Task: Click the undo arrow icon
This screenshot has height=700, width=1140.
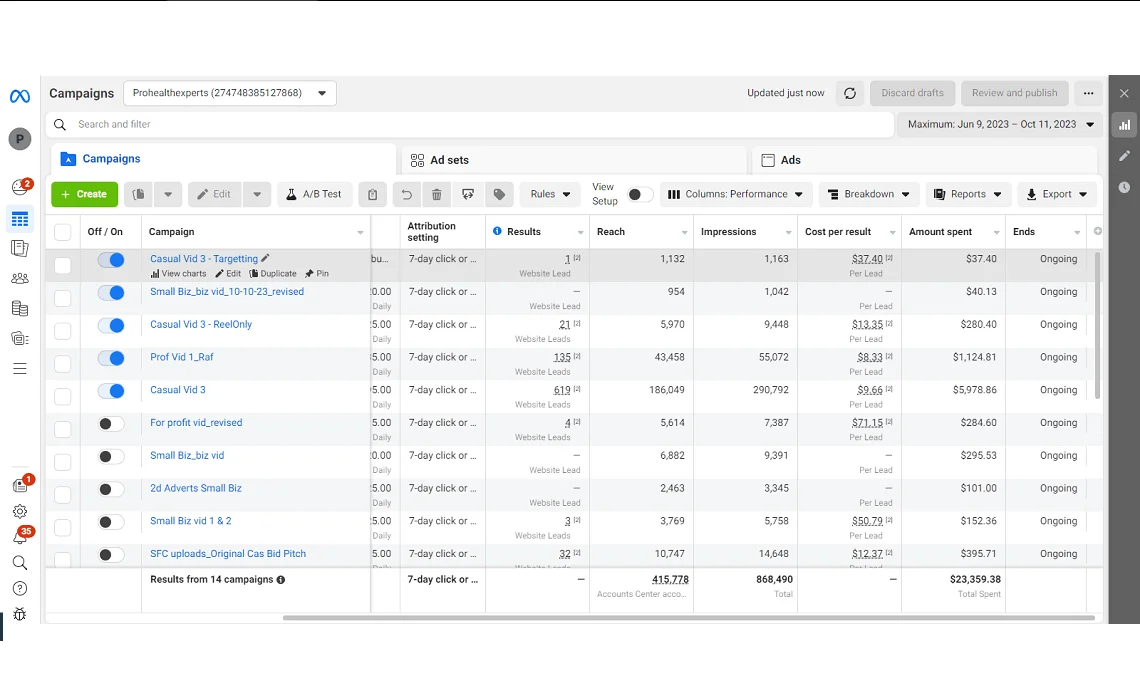Action: (405, 195)
